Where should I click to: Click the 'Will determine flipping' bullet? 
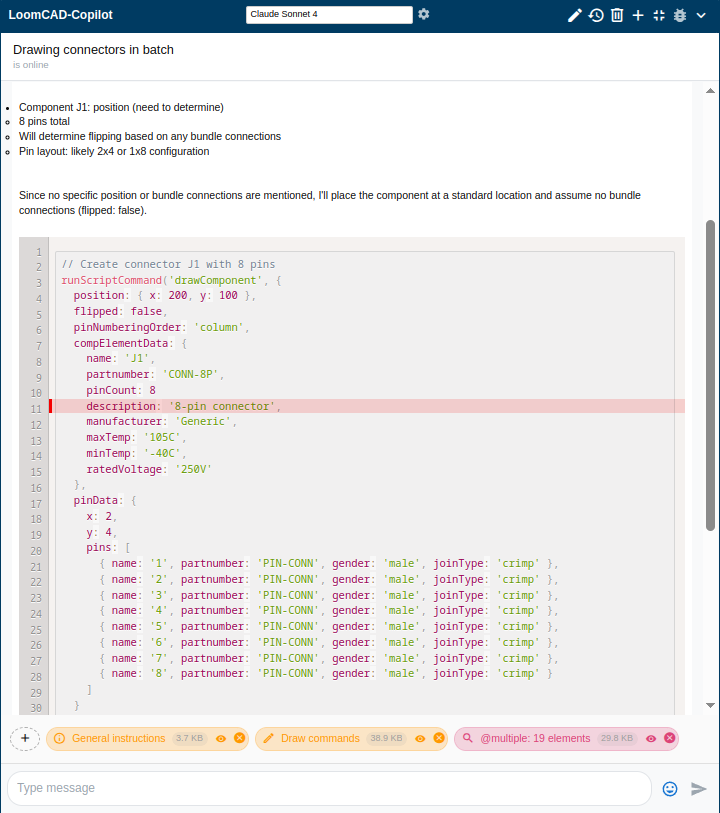pos(150,136)
